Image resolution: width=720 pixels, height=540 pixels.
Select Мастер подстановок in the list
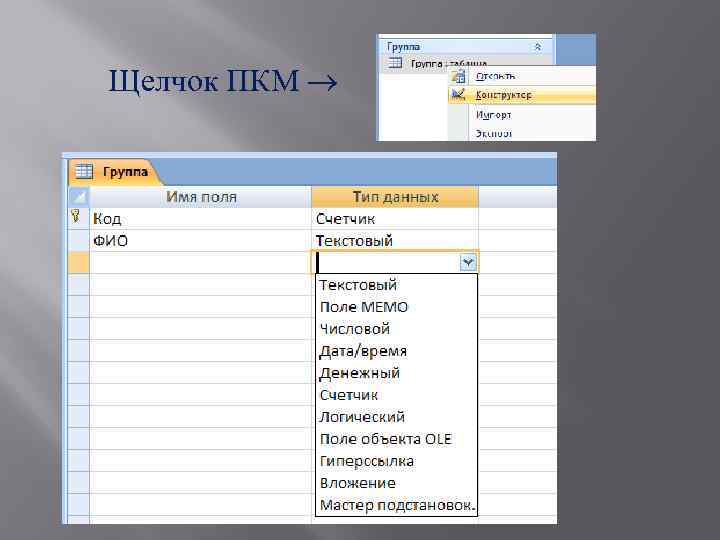point(396,505)
